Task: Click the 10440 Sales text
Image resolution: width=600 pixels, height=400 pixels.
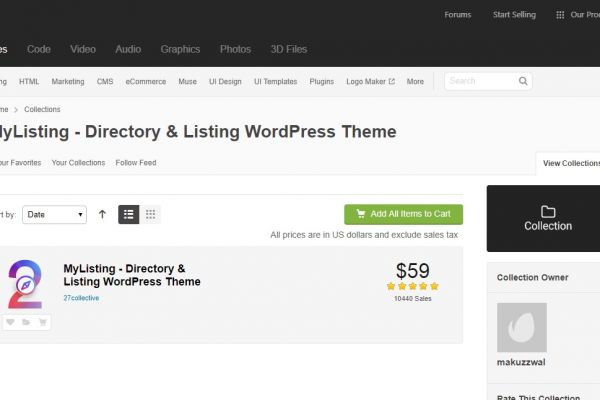Action: pyautogui.click(x=412, y=299)
